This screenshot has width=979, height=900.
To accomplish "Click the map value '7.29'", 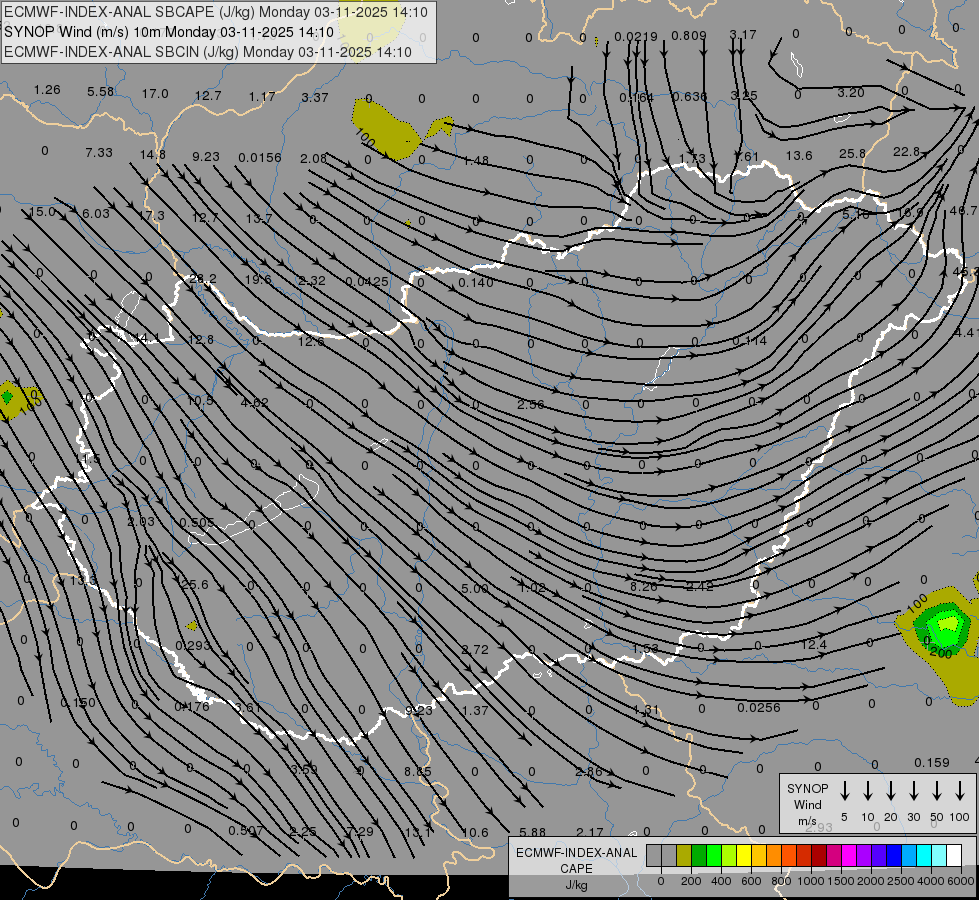I will pos(360,831).
